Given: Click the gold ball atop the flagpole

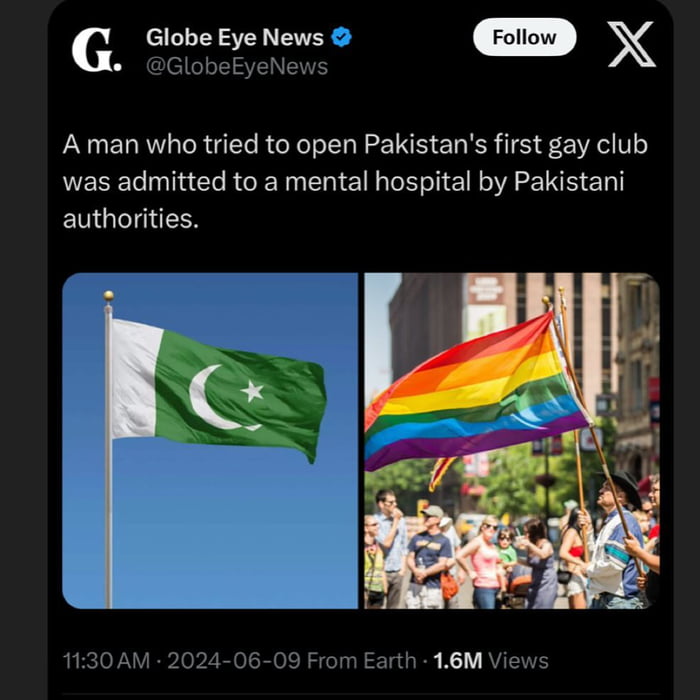Looking at the screenshot, I should (x=108, y=296).
